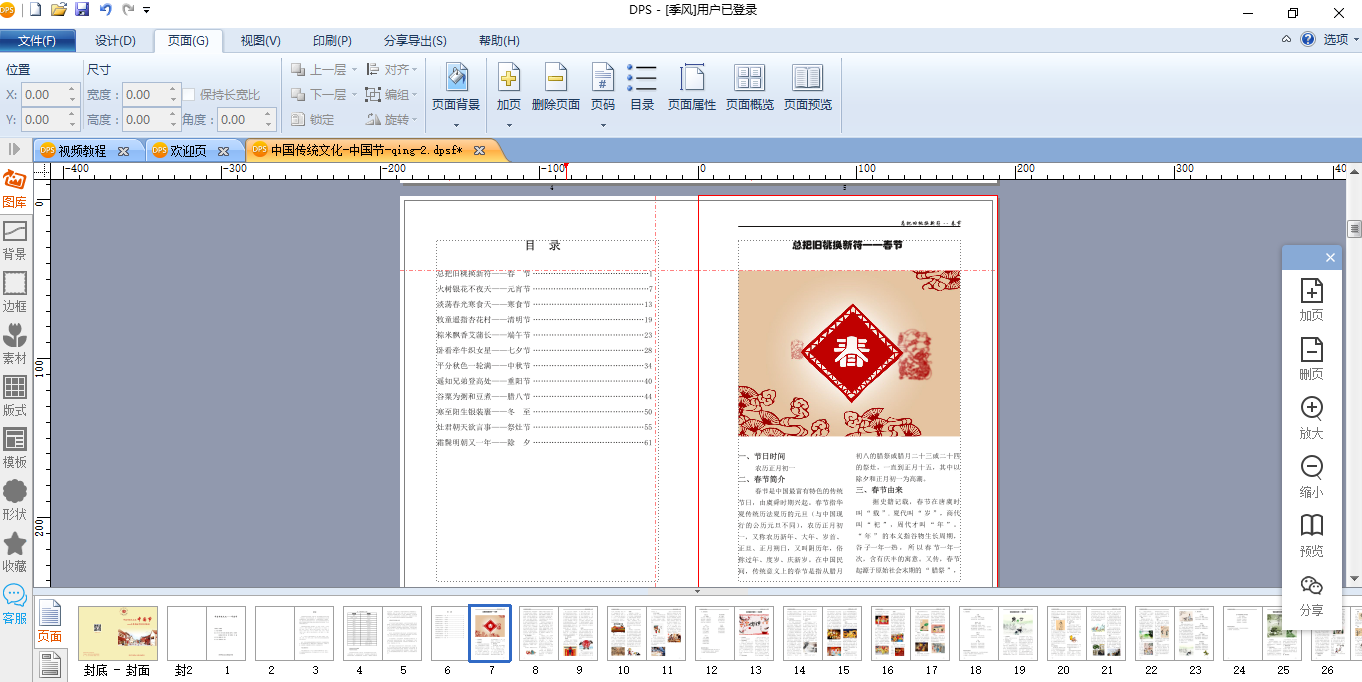Expand the 加页 dropdown arrow
The image size is (1362, 682).
509,126
